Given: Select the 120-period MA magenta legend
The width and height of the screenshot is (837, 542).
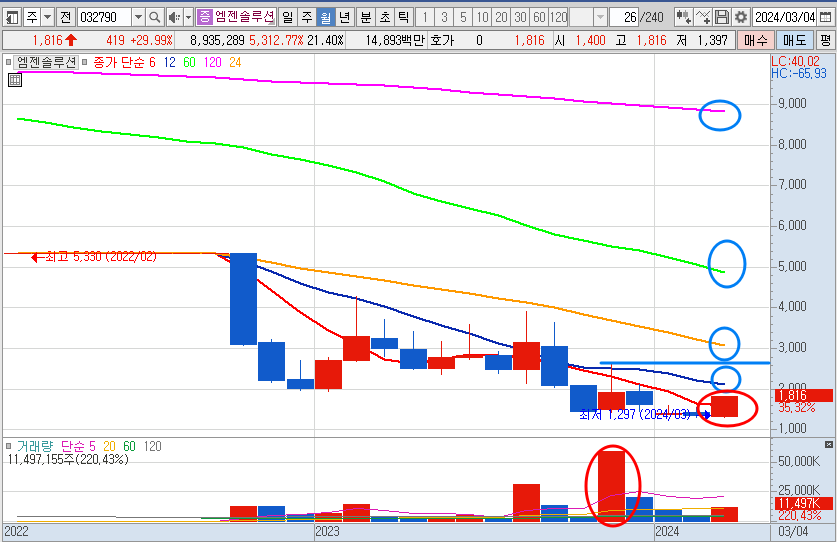Looking at the screenshot, I should pyautogui.click(x=212, y=62).
